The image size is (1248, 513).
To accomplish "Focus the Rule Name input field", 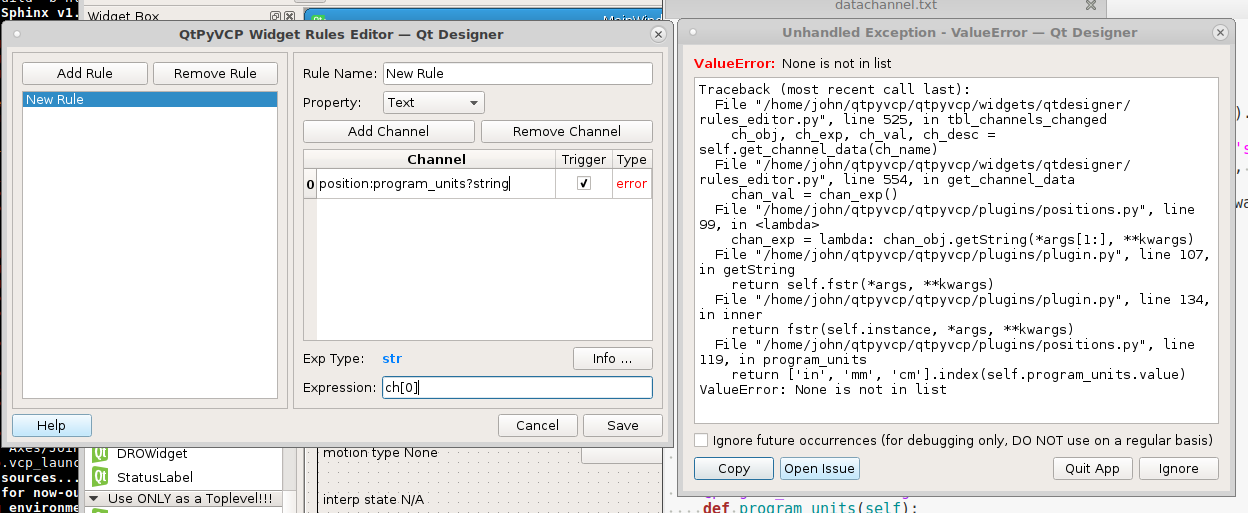I will point(518,73).
